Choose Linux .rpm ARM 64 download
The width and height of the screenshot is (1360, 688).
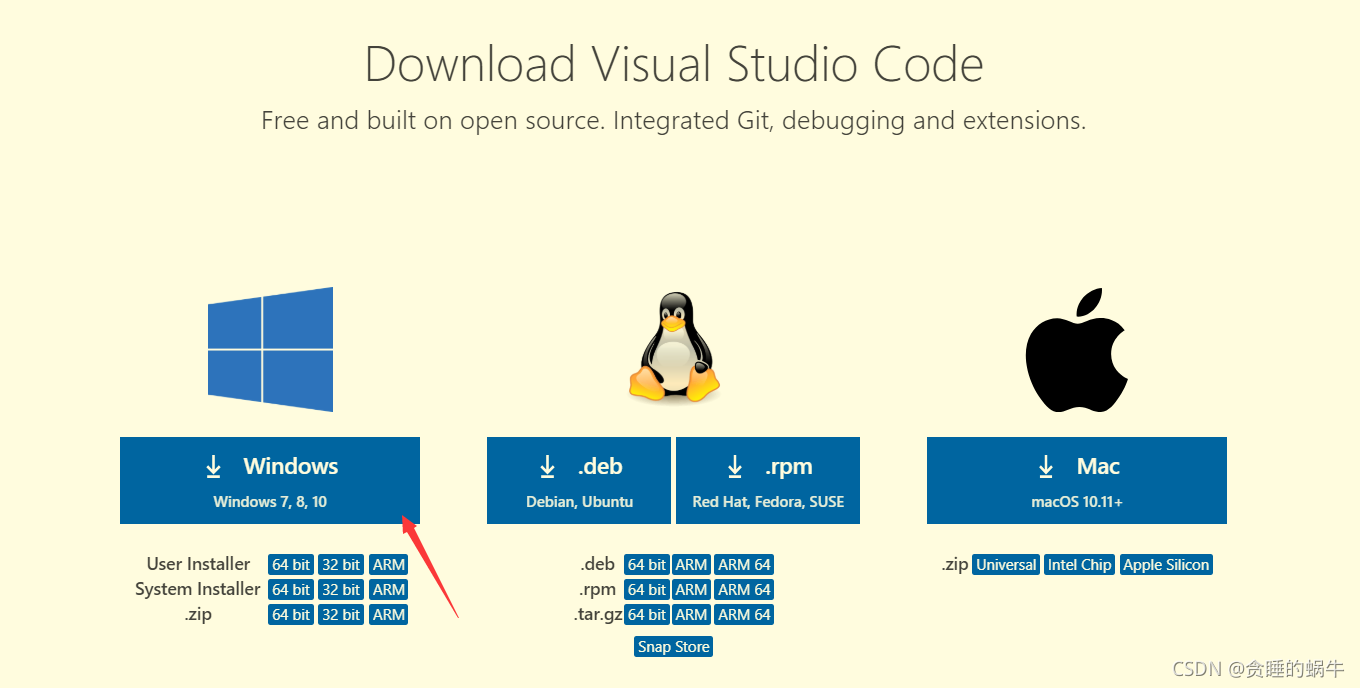(745, 590)
